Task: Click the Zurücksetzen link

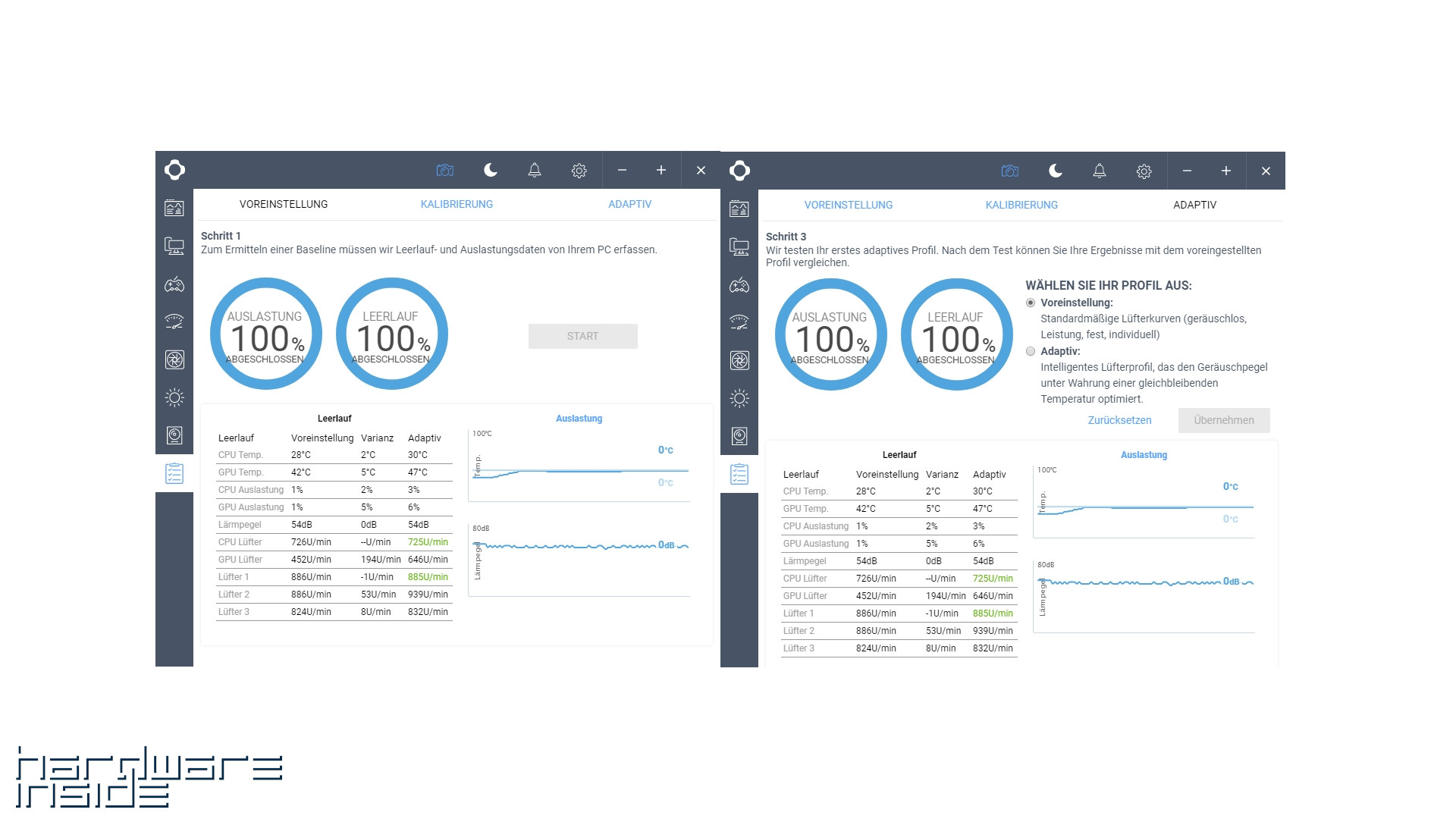Action: pos(1119,420)
